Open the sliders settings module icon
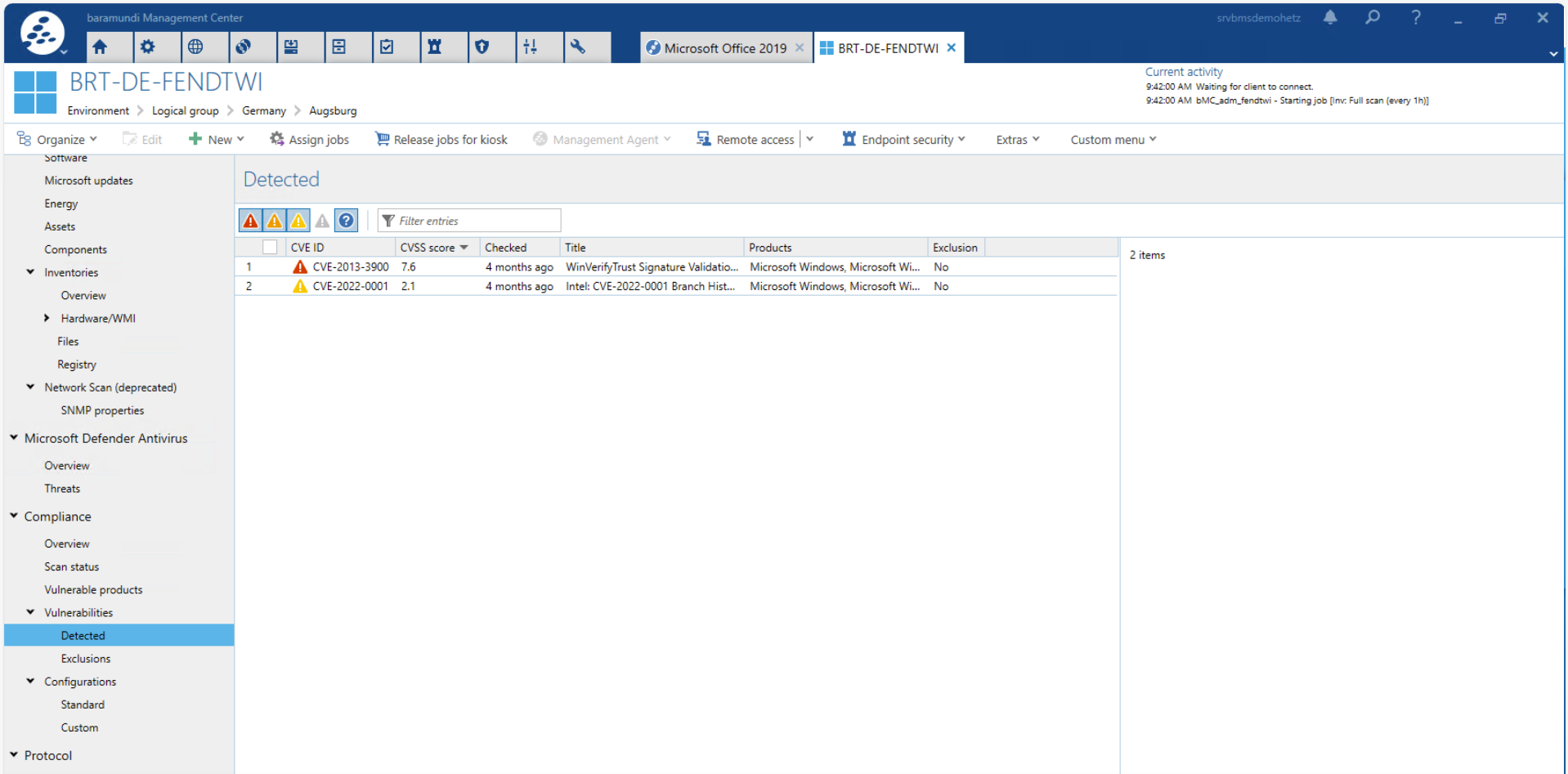 [x=530, y=47]
